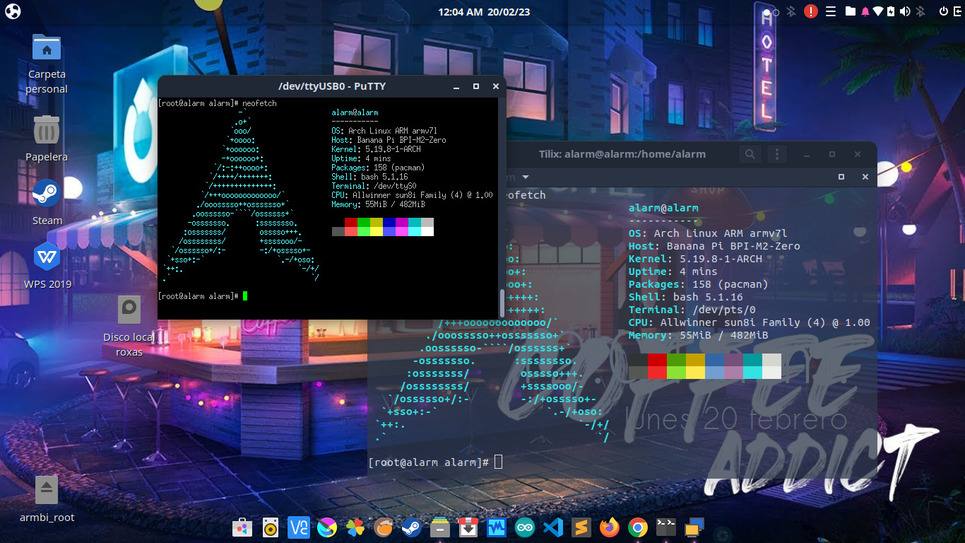Viewport: 965px width, 543px height.
Task: Select 'OS: Arch Linux ARM armv7l' in PuTTY
Action: click(x=384, y=131)
